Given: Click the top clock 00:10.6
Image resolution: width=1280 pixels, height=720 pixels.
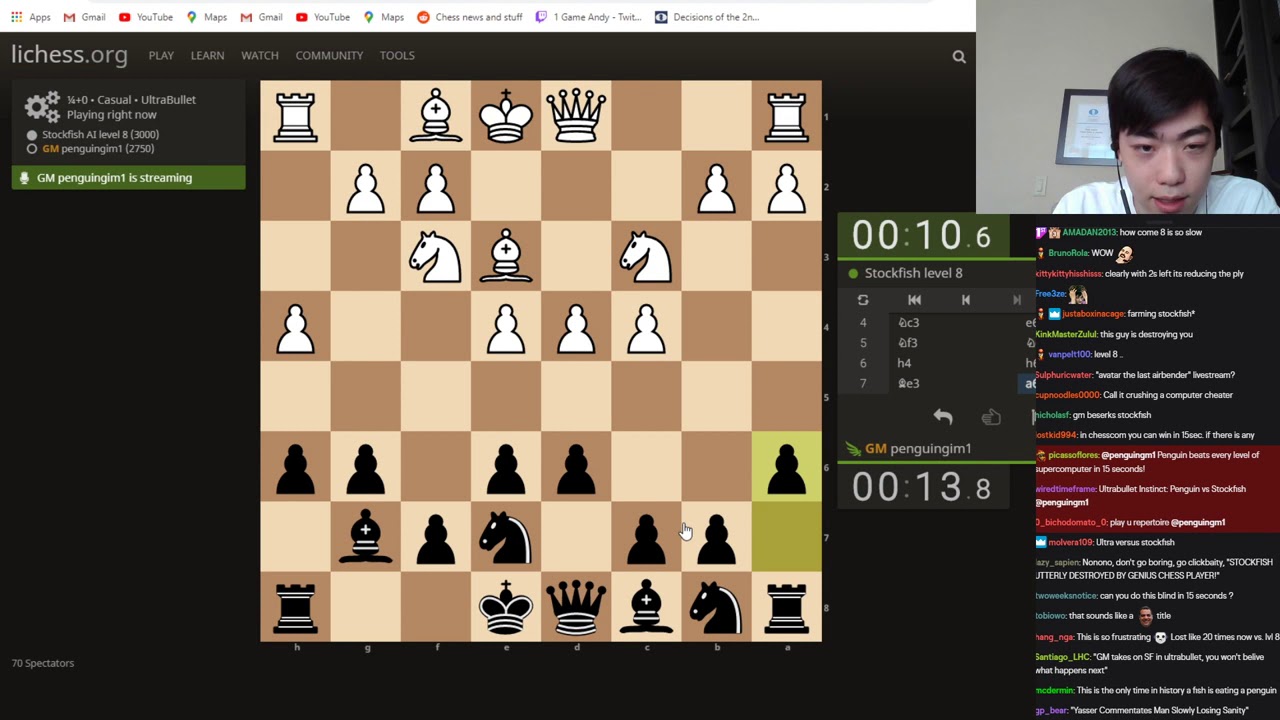Looking at the screenshot, I should point(921,236).
